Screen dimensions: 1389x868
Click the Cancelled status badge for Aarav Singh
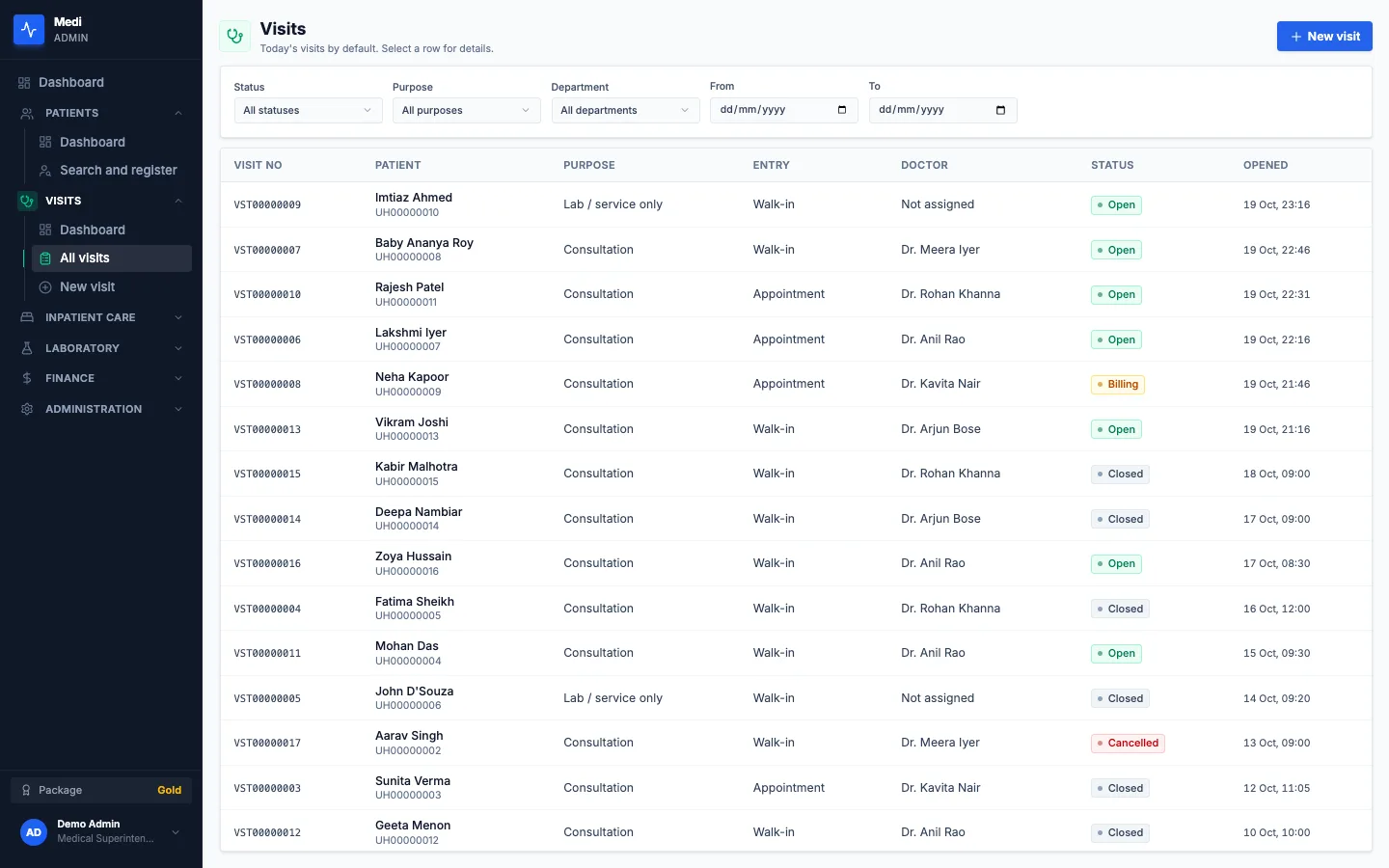click(x=1128, y=743)
